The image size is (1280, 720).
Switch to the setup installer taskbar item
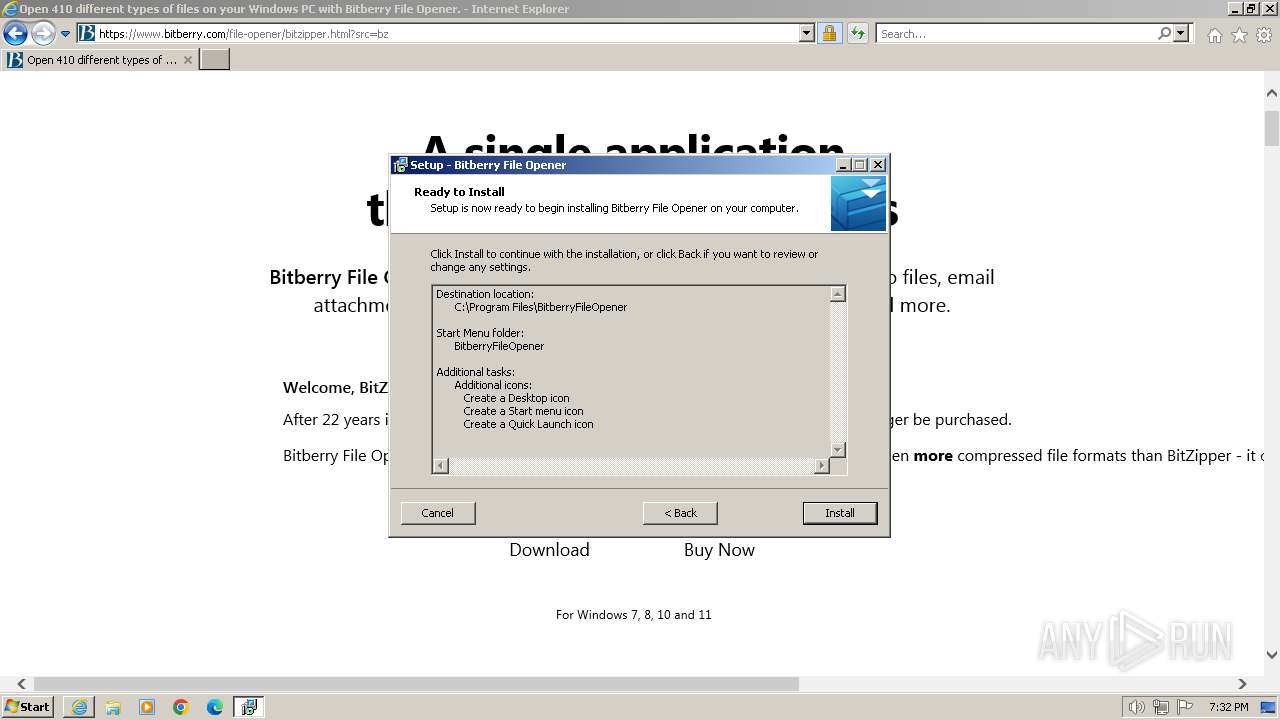pyautogui.click(x=249, y=707)
